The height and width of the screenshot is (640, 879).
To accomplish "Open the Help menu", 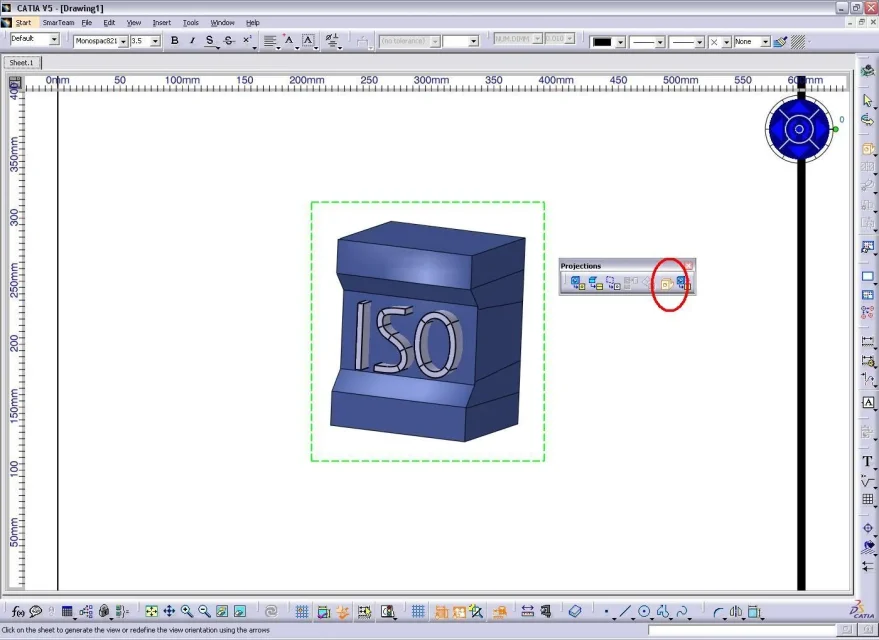I will (253, 22).
